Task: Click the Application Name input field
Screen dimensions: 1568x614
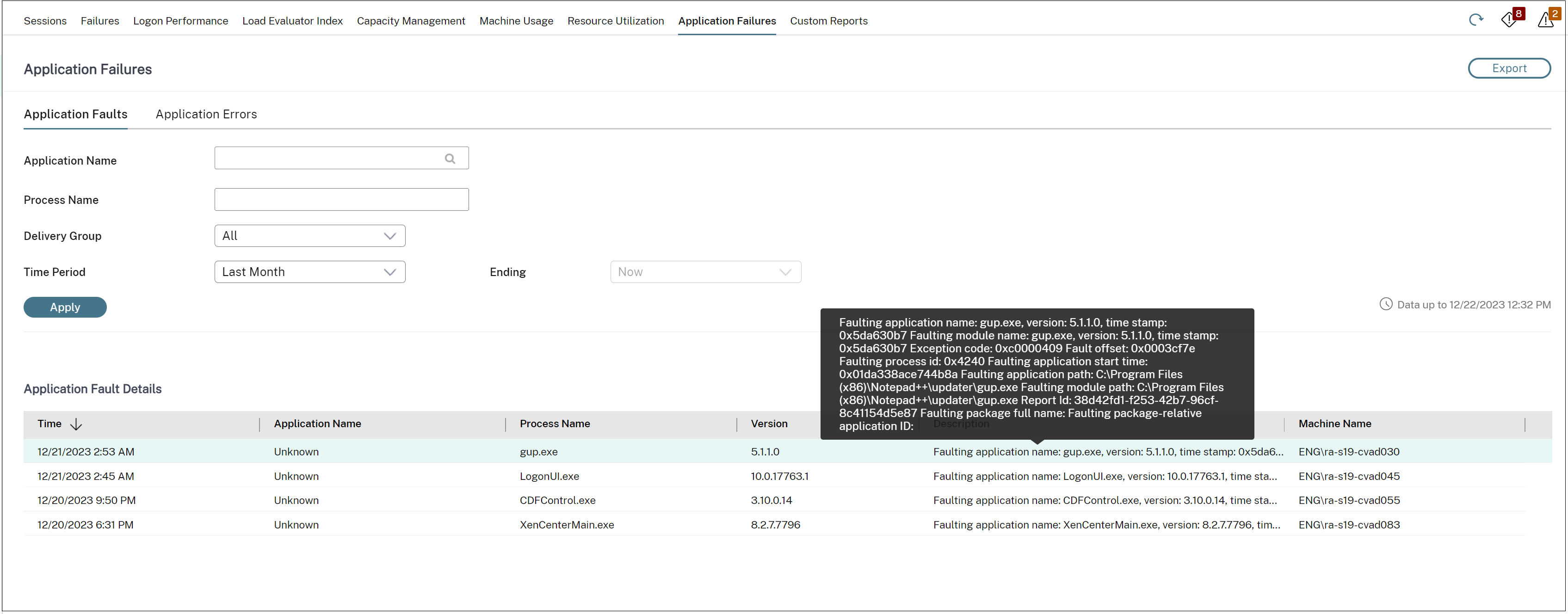Action: tap(341, 158)
